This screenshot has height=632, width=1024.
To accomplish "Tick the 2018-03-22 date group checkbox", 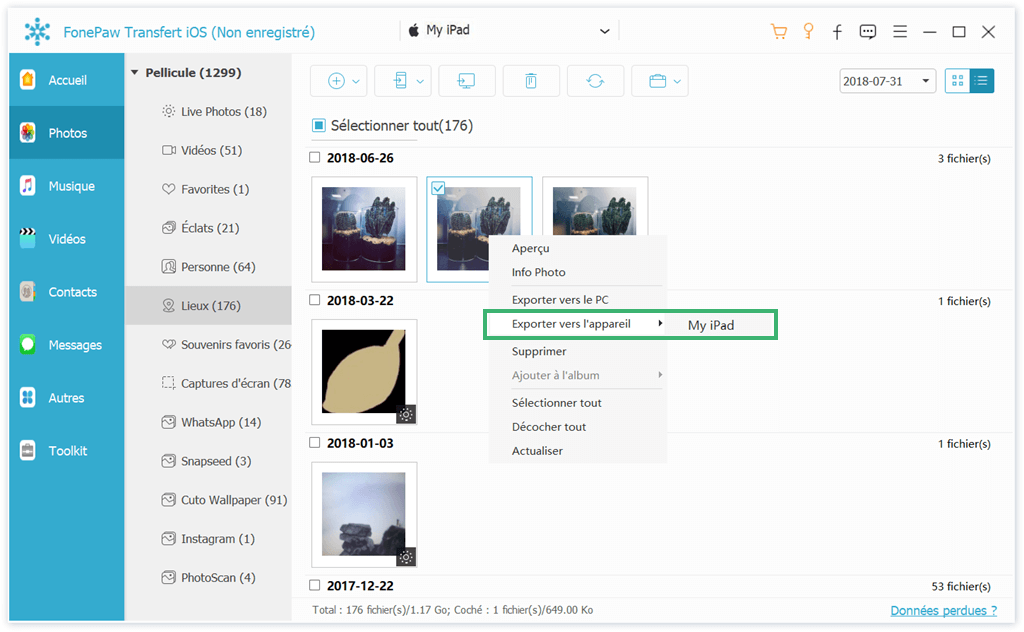I will (x=315, y=300).
